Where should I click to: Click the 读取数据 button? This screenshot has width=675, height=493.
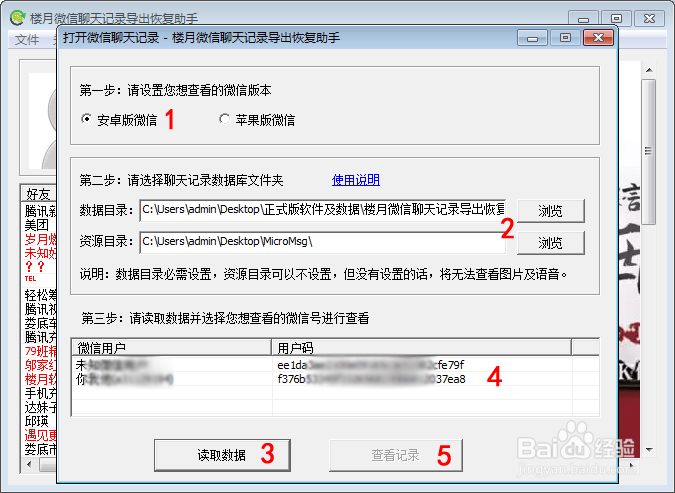click(x=222, y=455)
